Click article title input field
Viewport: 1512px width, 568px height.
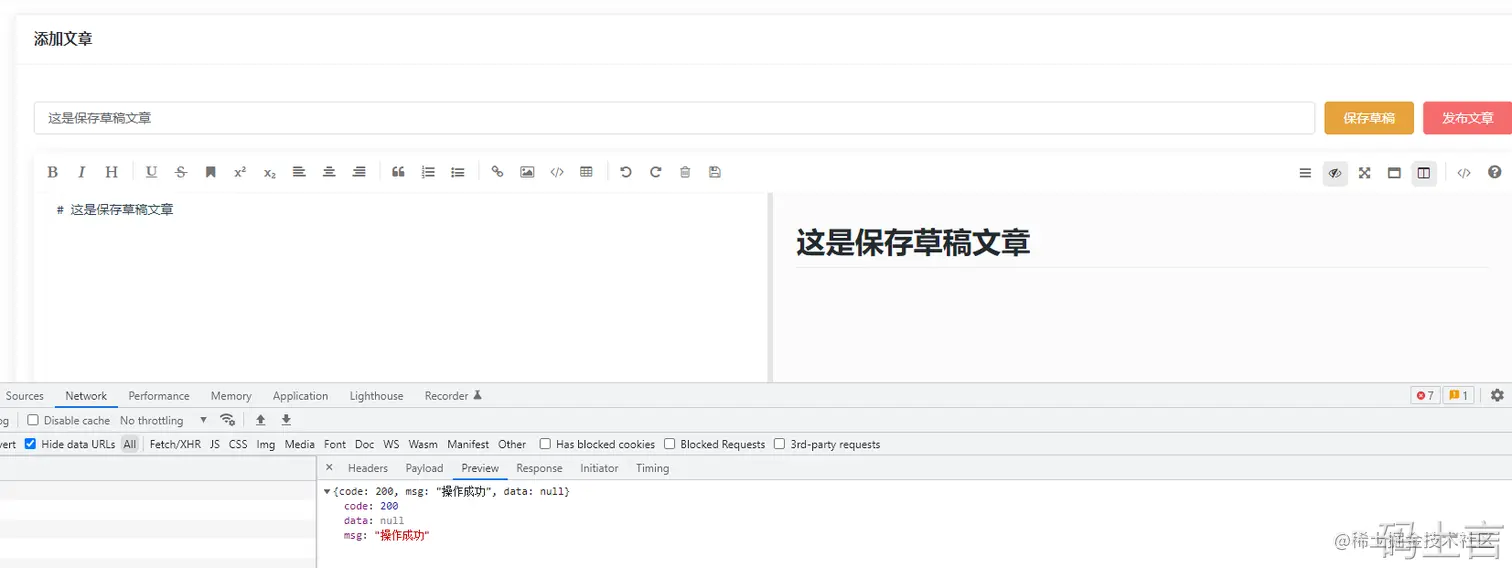(674, 118)
